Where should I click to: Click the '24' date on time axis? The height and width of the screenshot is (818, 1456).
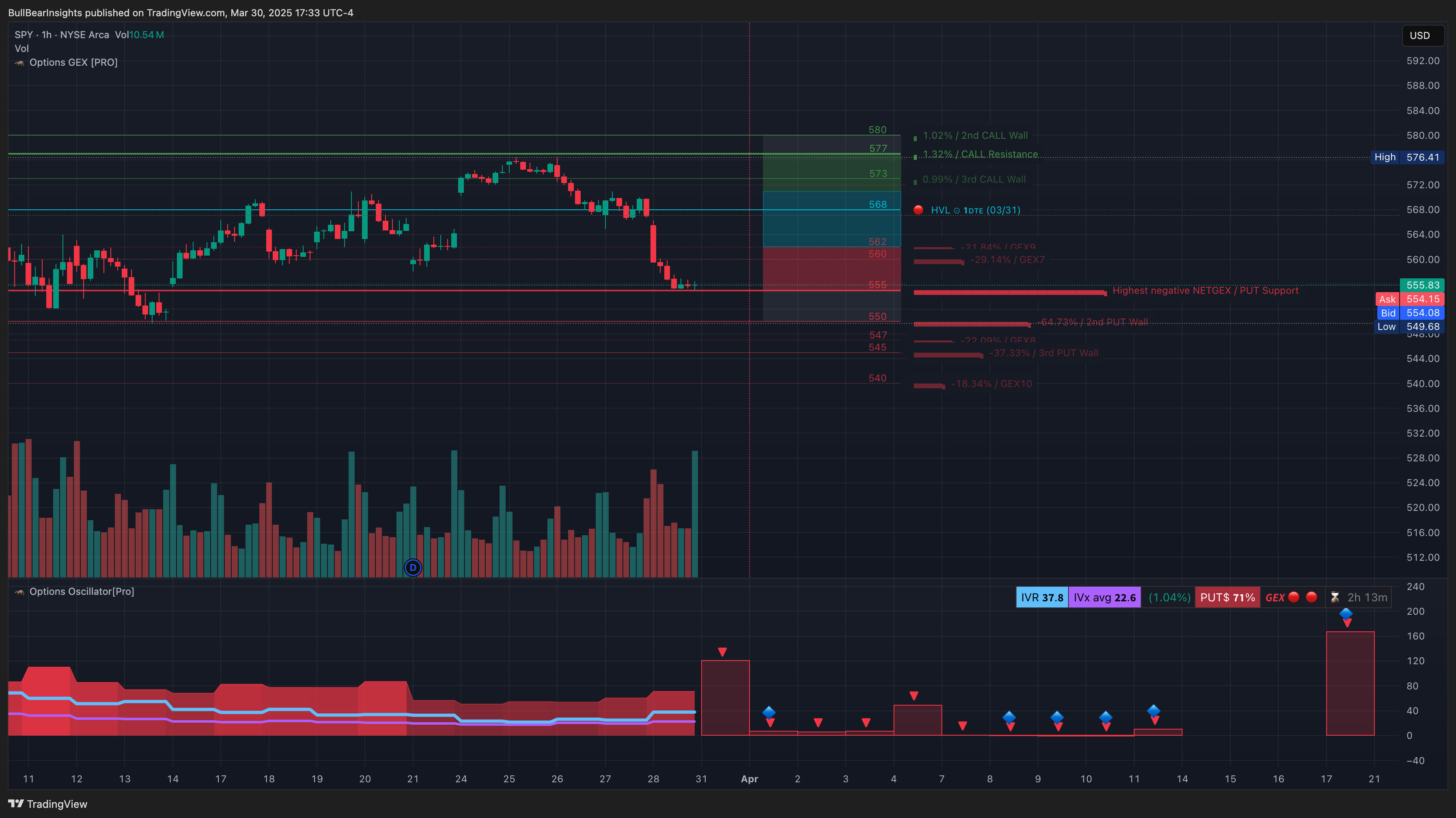[461, 779]
